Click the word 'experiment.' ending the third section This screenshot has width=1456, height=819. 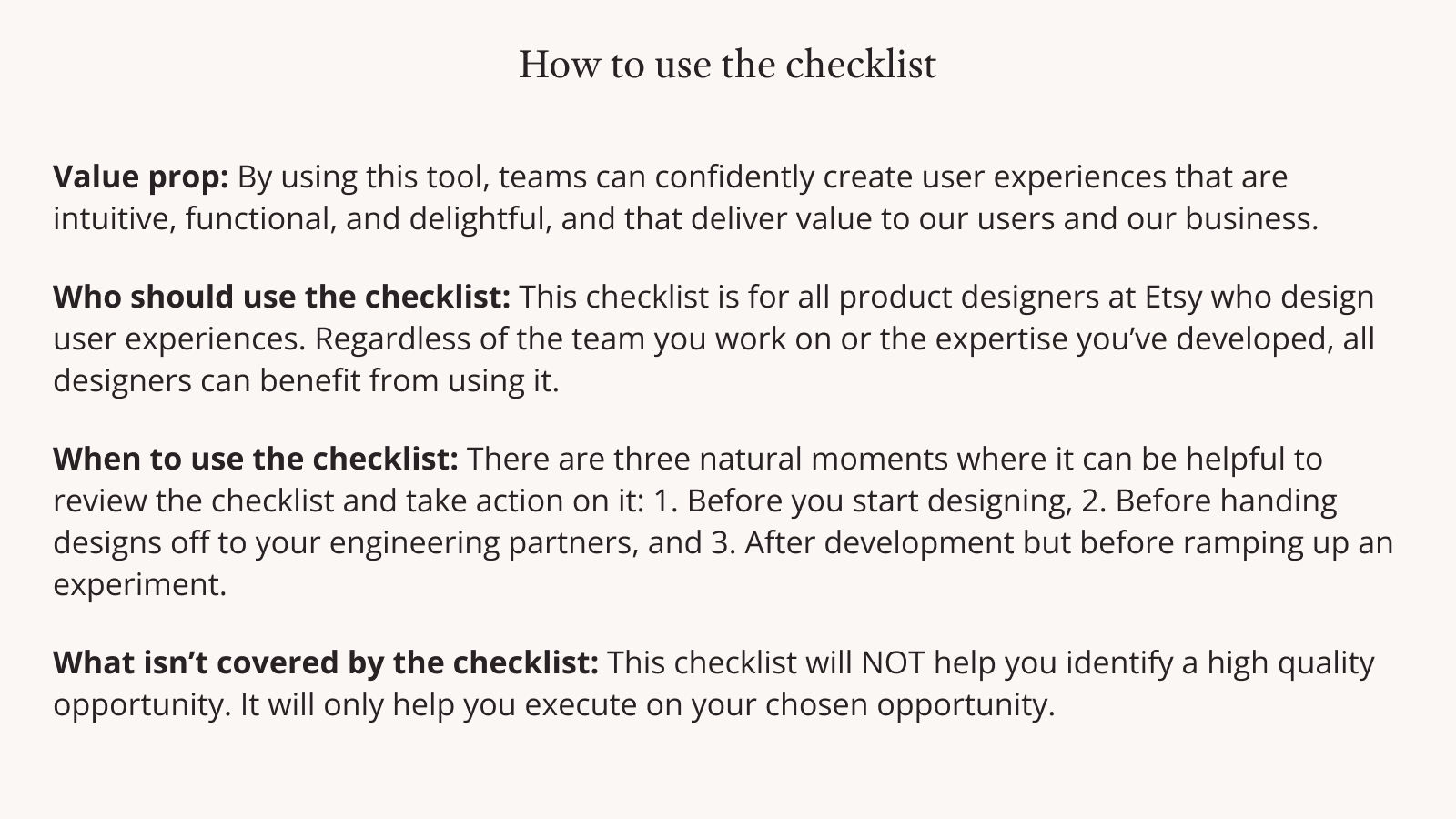139,584
